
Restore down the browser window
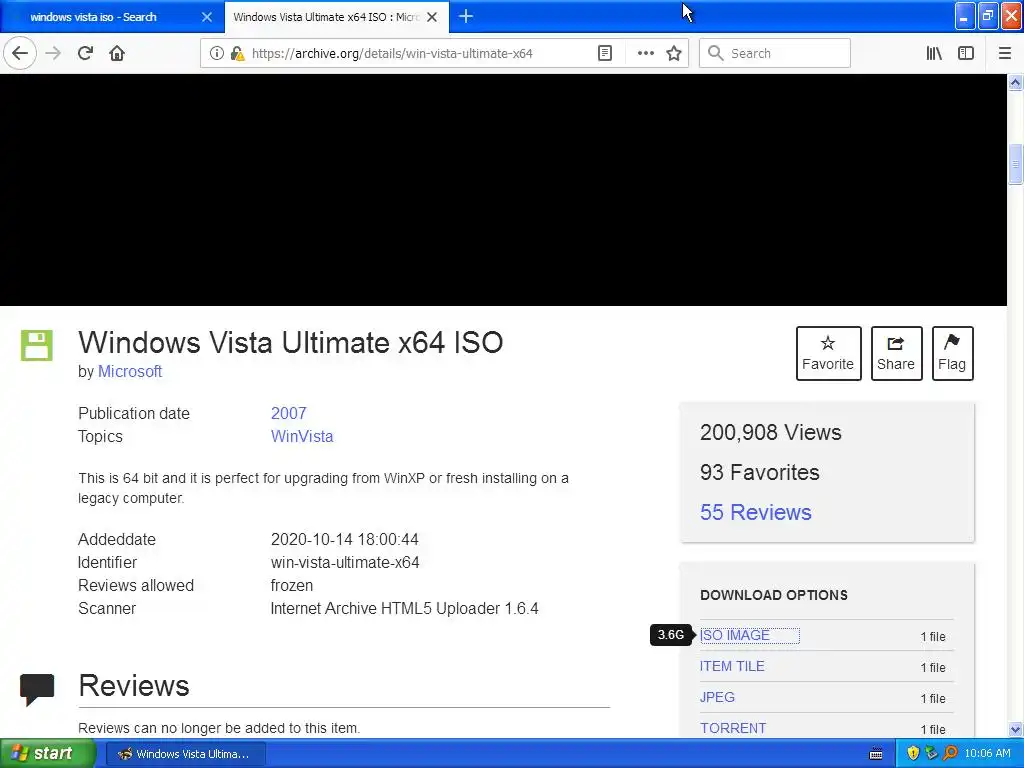click(987, 16)
